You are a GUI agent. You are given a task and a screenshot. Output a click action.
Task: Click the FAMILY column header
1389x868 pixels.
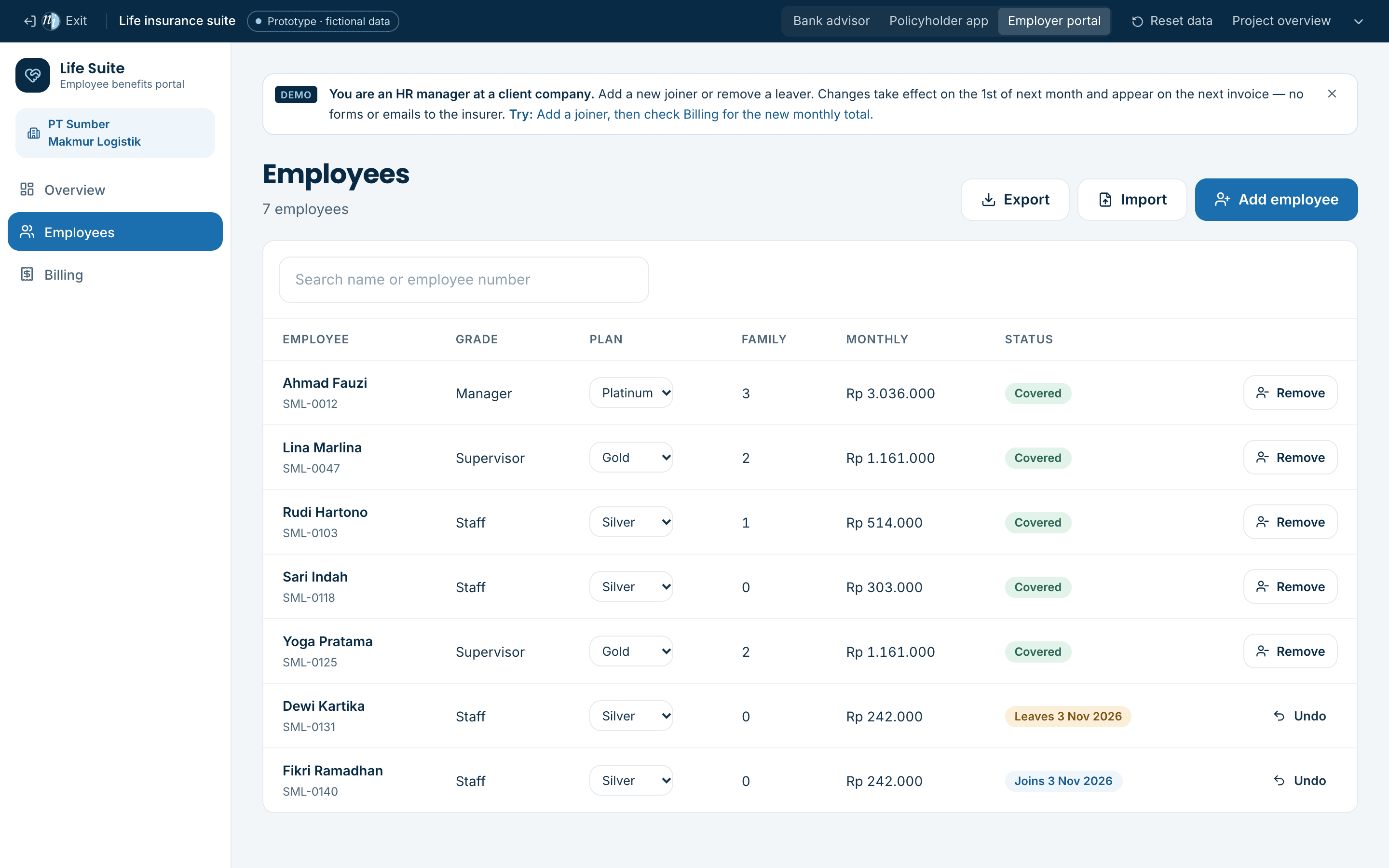point(764,339)
